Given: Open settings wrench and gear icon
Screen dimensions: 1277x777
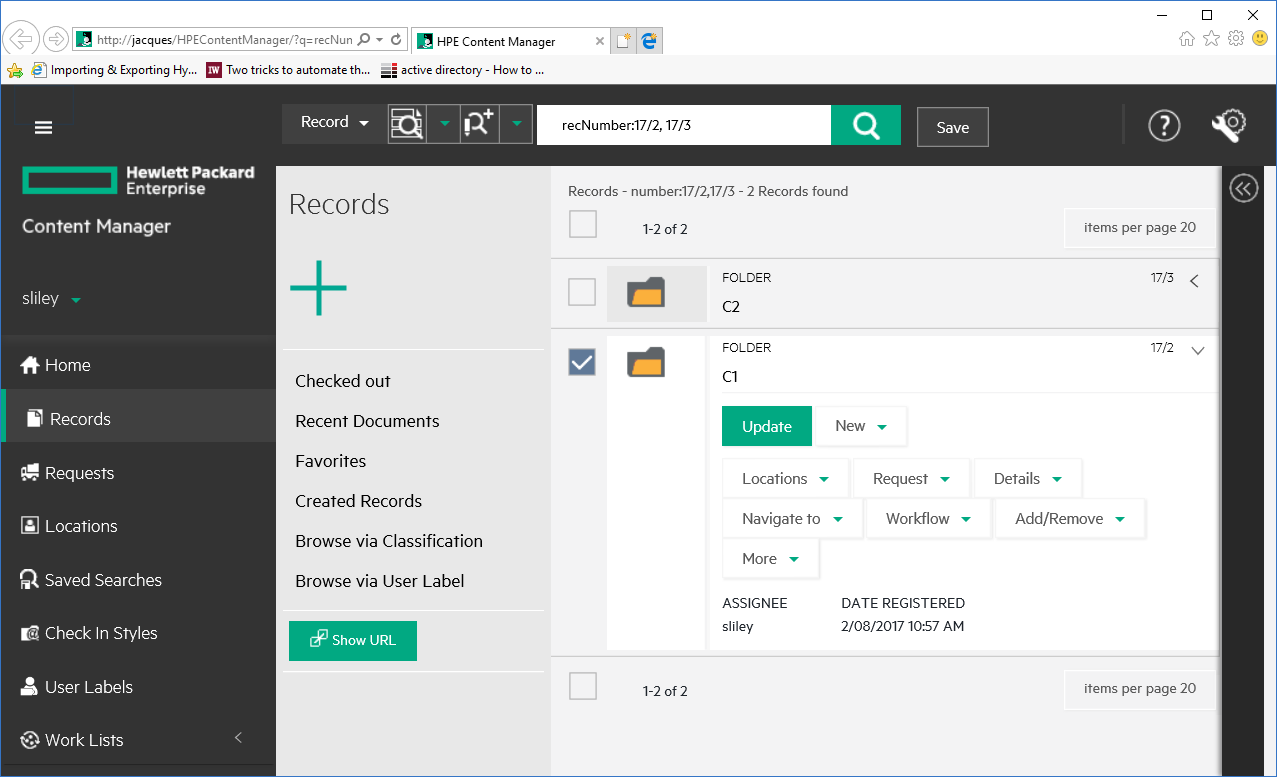Looking at the screenshot, I should tap(1227, 125).
